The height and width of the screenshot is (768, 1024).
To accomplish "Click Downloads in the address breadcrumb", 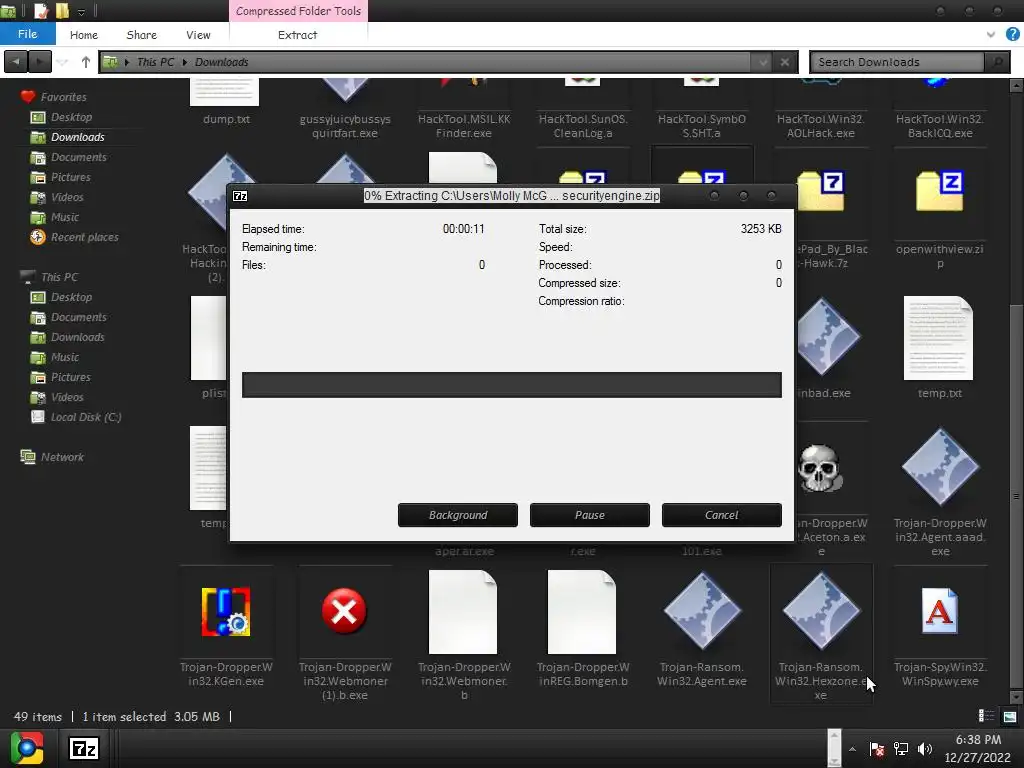I will [x=221, y=62].
